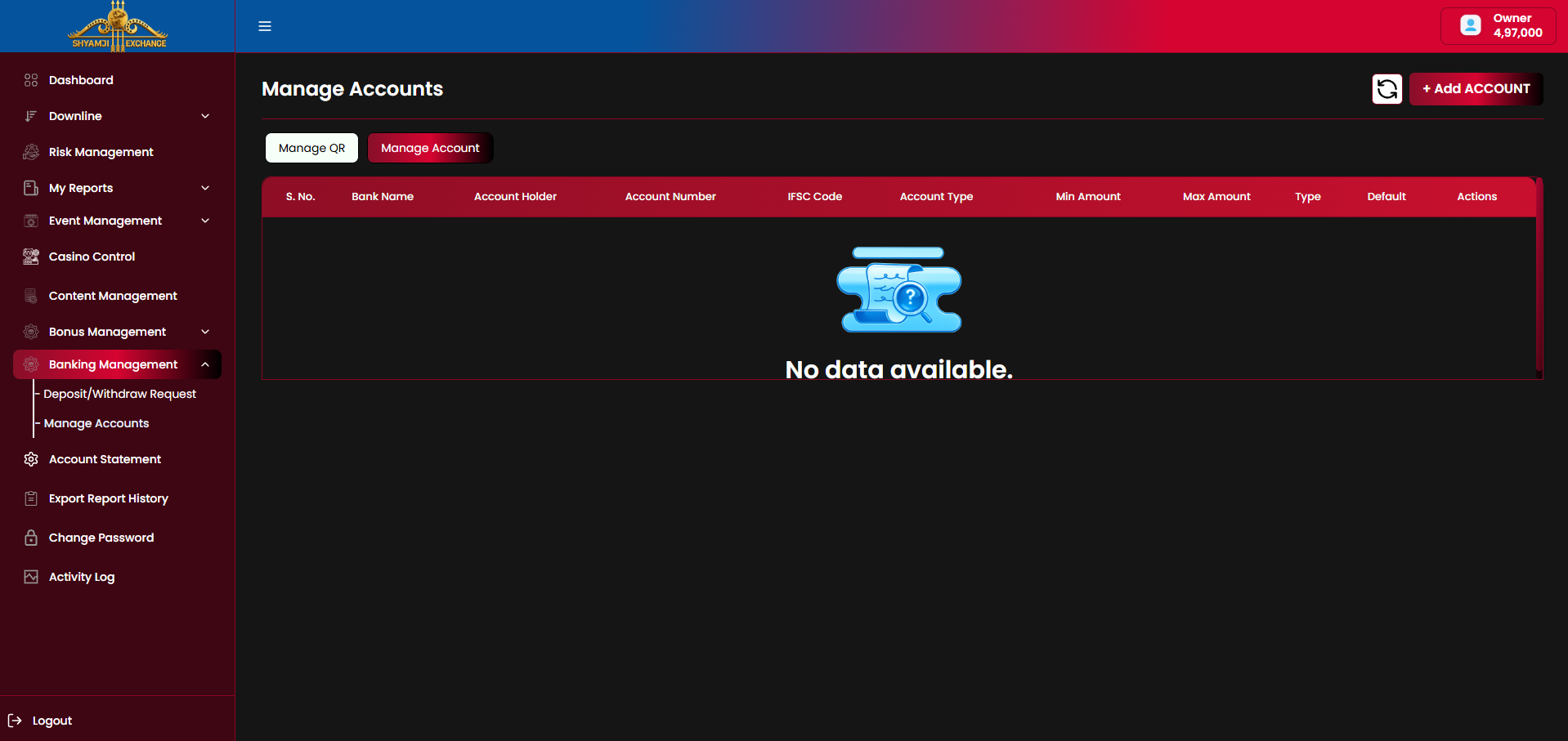Select the Manage Account tab
The width and height of the screenshot is (1568, 741).
[x=430, y=148]
